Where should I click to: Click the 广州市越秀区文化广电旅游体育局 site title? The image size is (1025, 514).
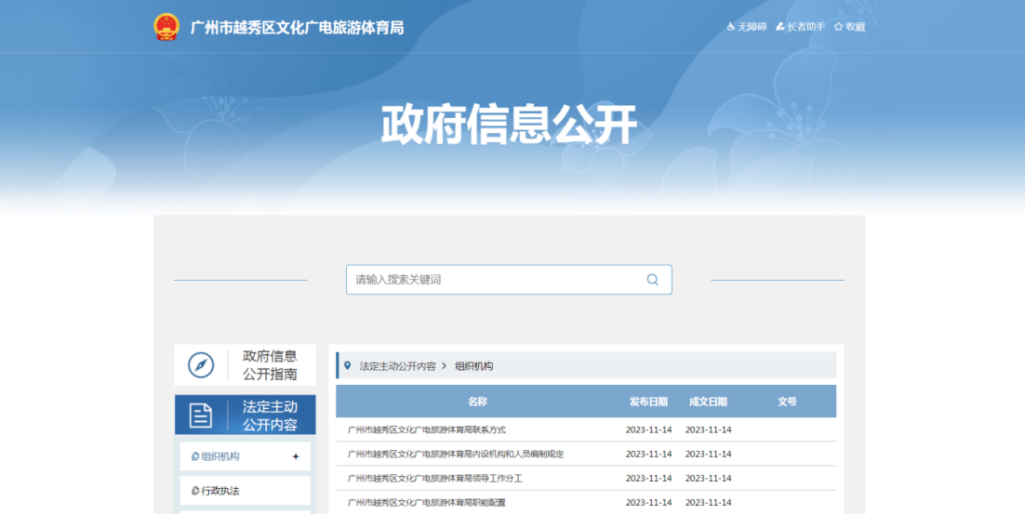297,27
